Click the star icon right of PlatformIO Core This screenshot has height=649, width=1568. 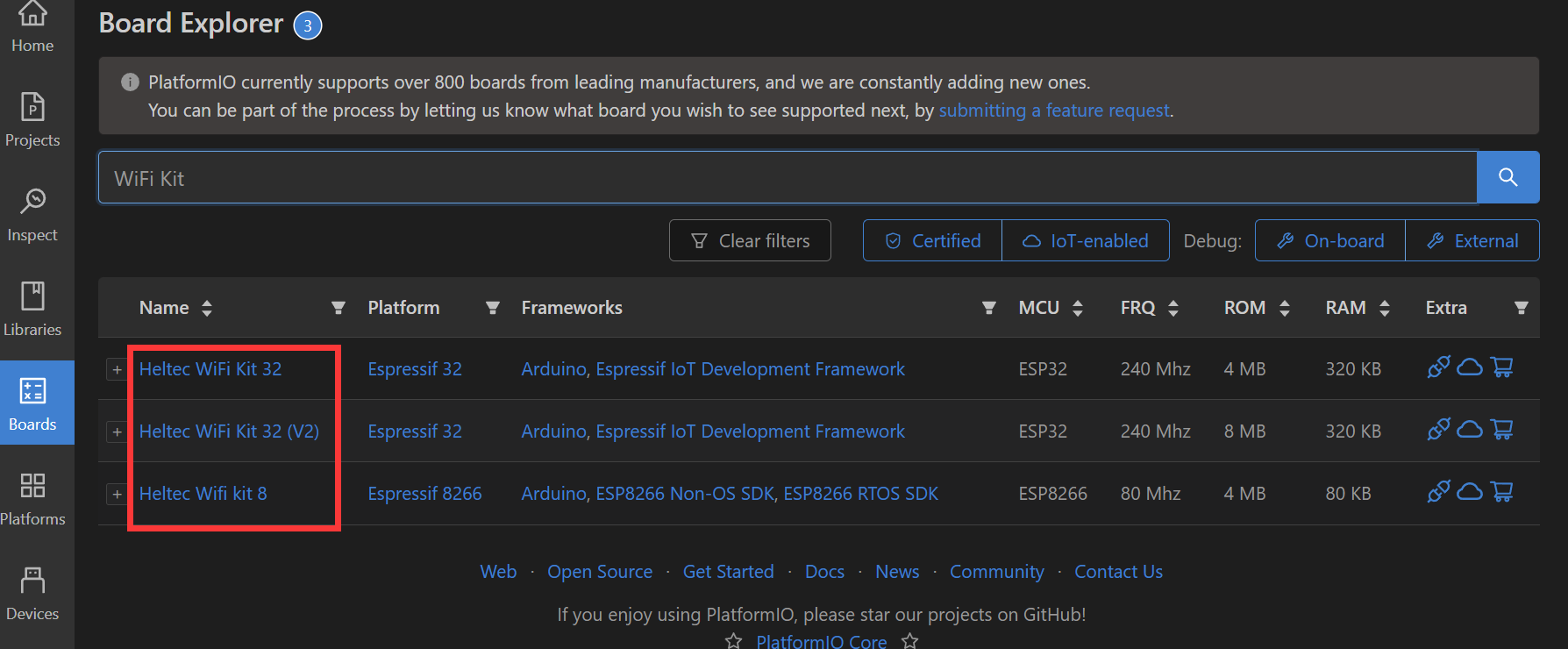[910, 641]
